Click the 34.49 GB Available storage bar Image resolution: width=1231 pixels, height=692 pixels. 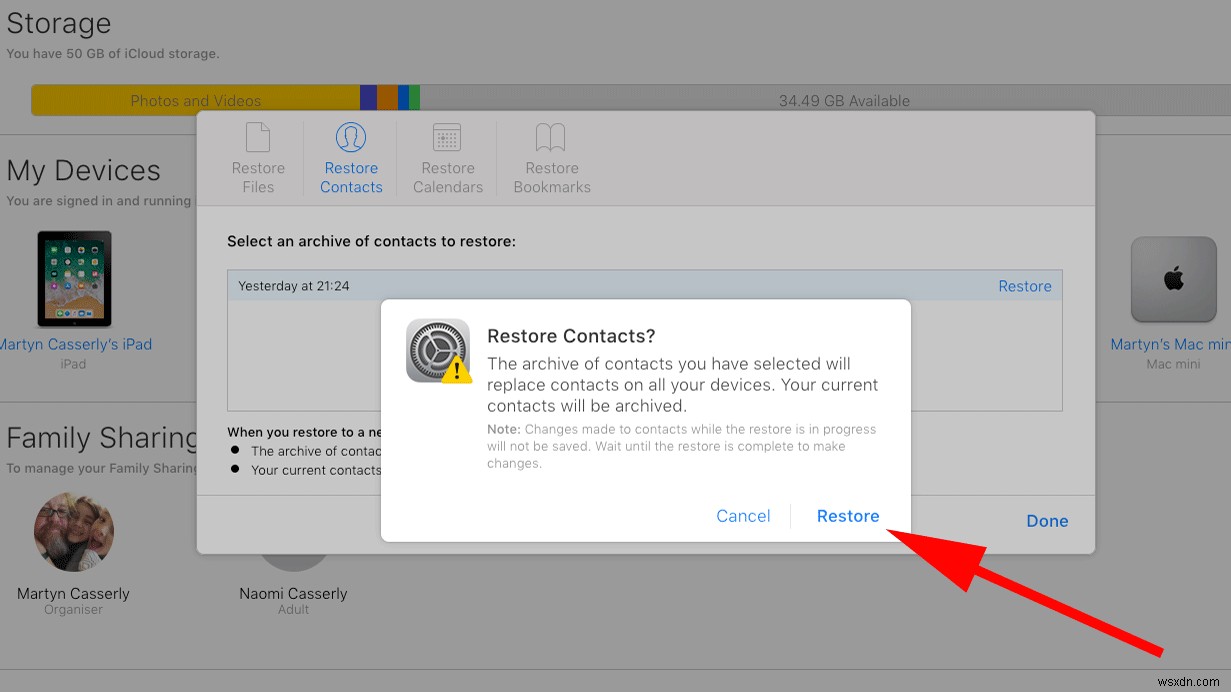845,100
